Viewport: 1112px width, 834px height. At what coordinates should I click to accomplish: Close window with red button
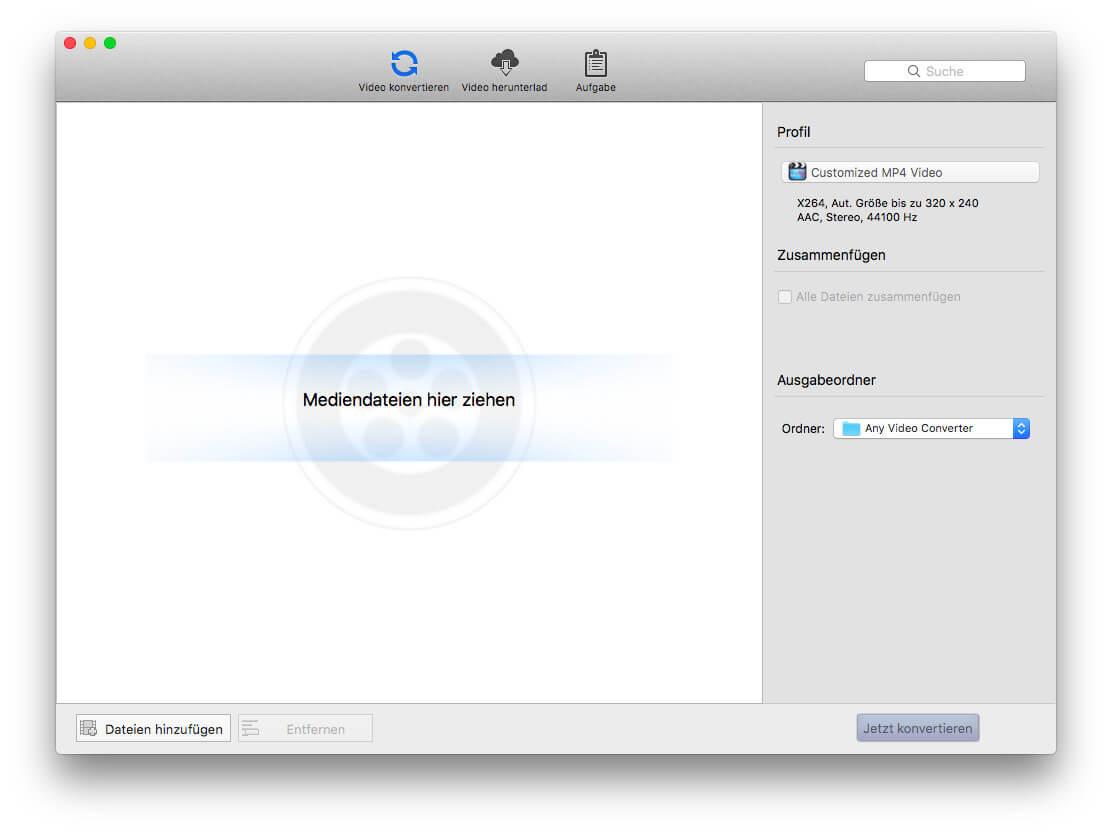70,43
